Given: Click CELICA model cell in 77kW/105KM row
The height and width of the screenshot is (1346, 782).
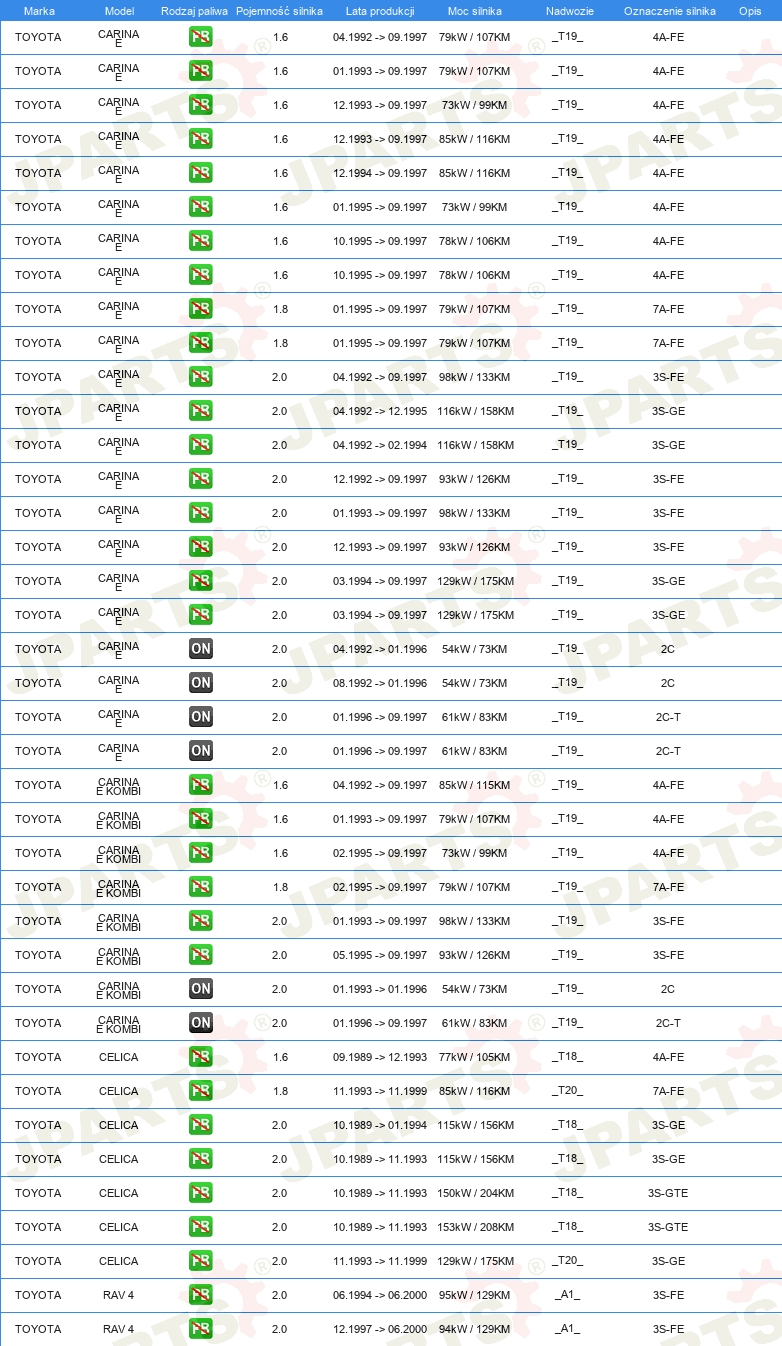Looking at the screenshot, I should point(119,1057).
